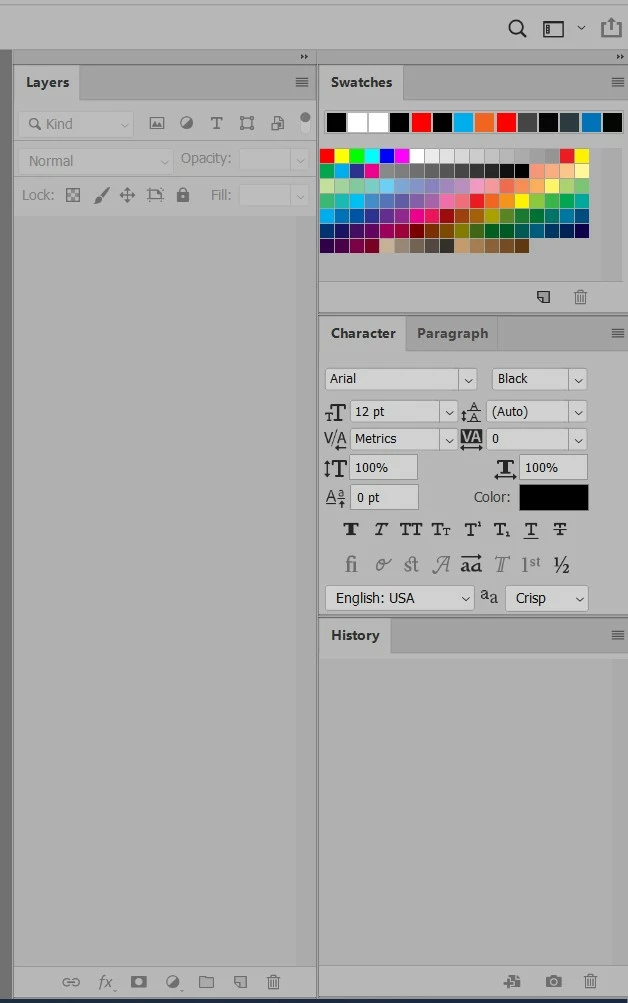Select the Character tab
The height and width of the screenshot is (1003, 628).
363,333
